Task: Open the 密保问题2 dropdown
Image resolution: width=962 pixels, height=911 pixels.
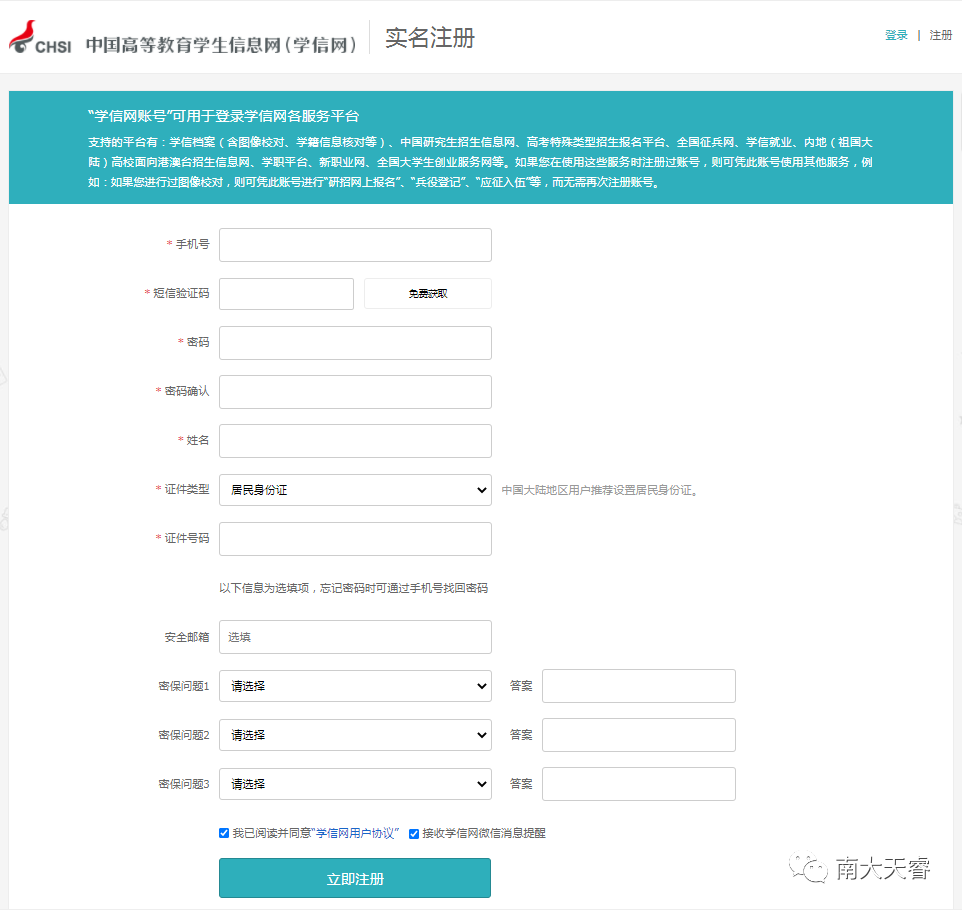Action: (355, 735)
